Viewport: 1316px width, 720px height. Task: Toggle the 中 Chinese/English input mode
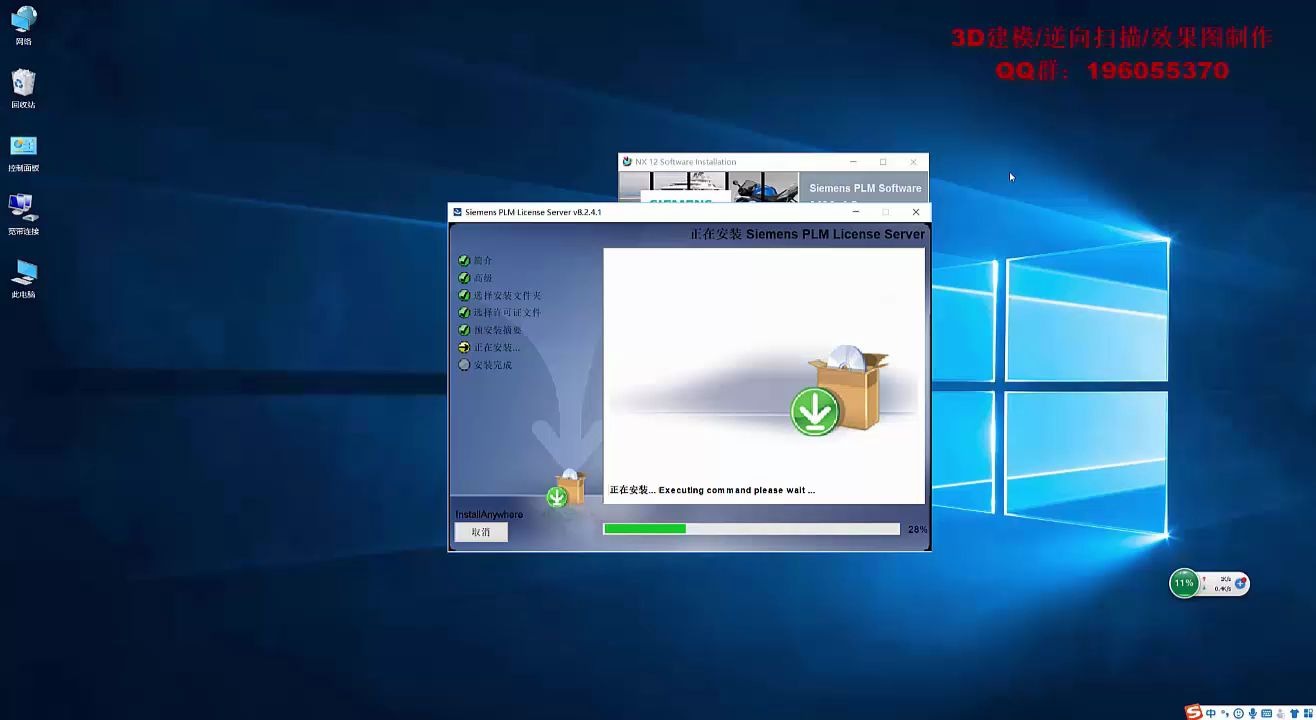[1211, 713]
